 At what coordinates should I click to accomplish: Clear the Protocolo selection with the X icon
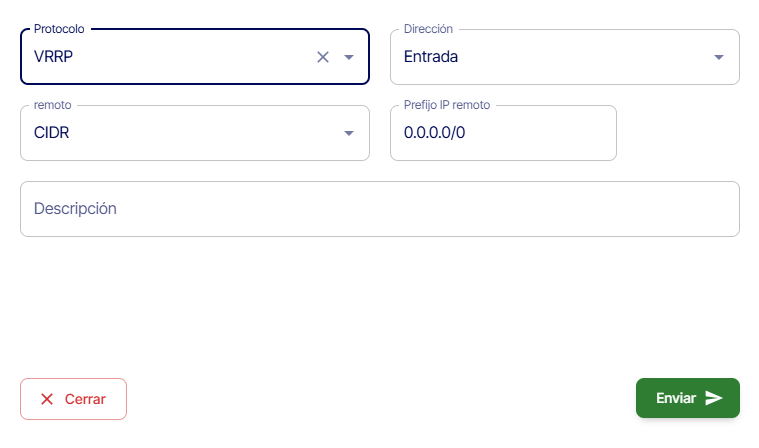(x=323, y=57)
